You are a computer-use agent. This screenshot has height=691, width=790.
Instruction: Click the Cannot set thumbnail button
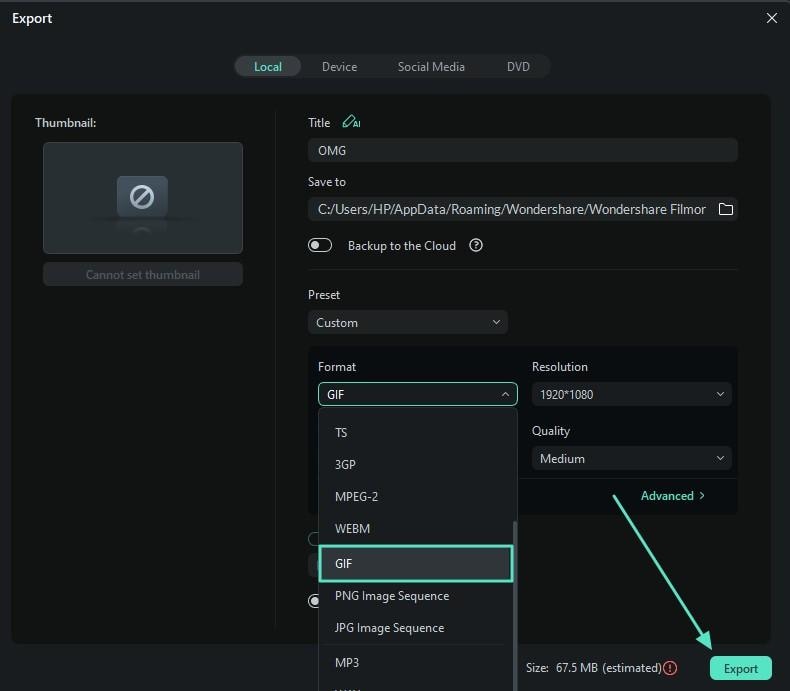click(143, 274)
